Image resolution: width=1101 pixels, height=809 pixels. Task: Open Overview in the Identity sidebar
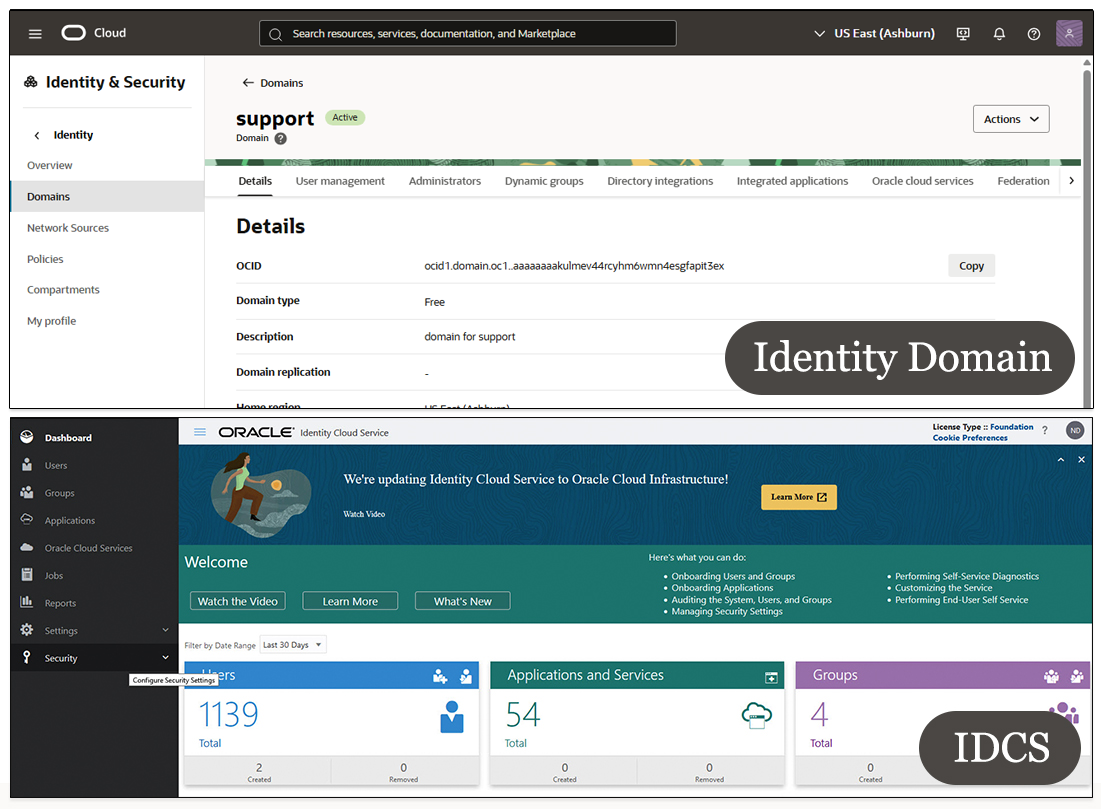click(x=50, y=166)
